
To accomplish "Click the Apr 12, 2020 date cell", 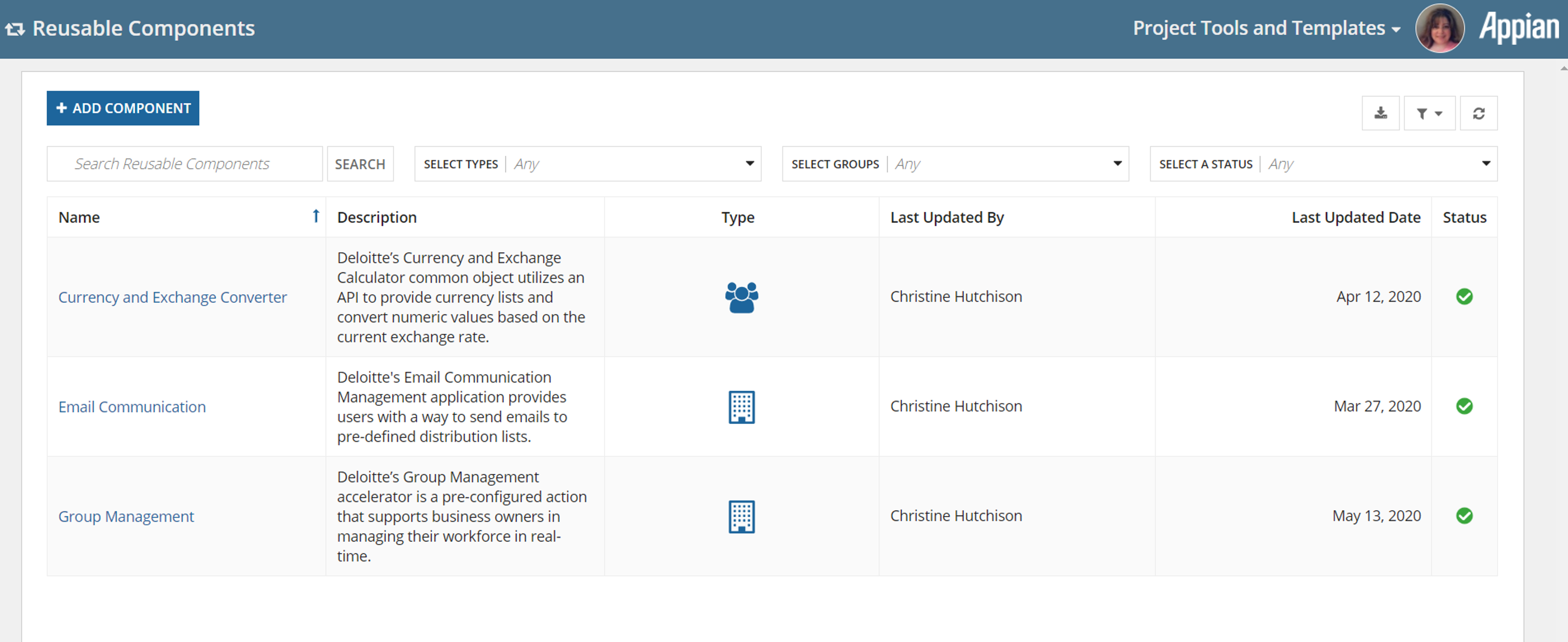I will (1379, 296).
